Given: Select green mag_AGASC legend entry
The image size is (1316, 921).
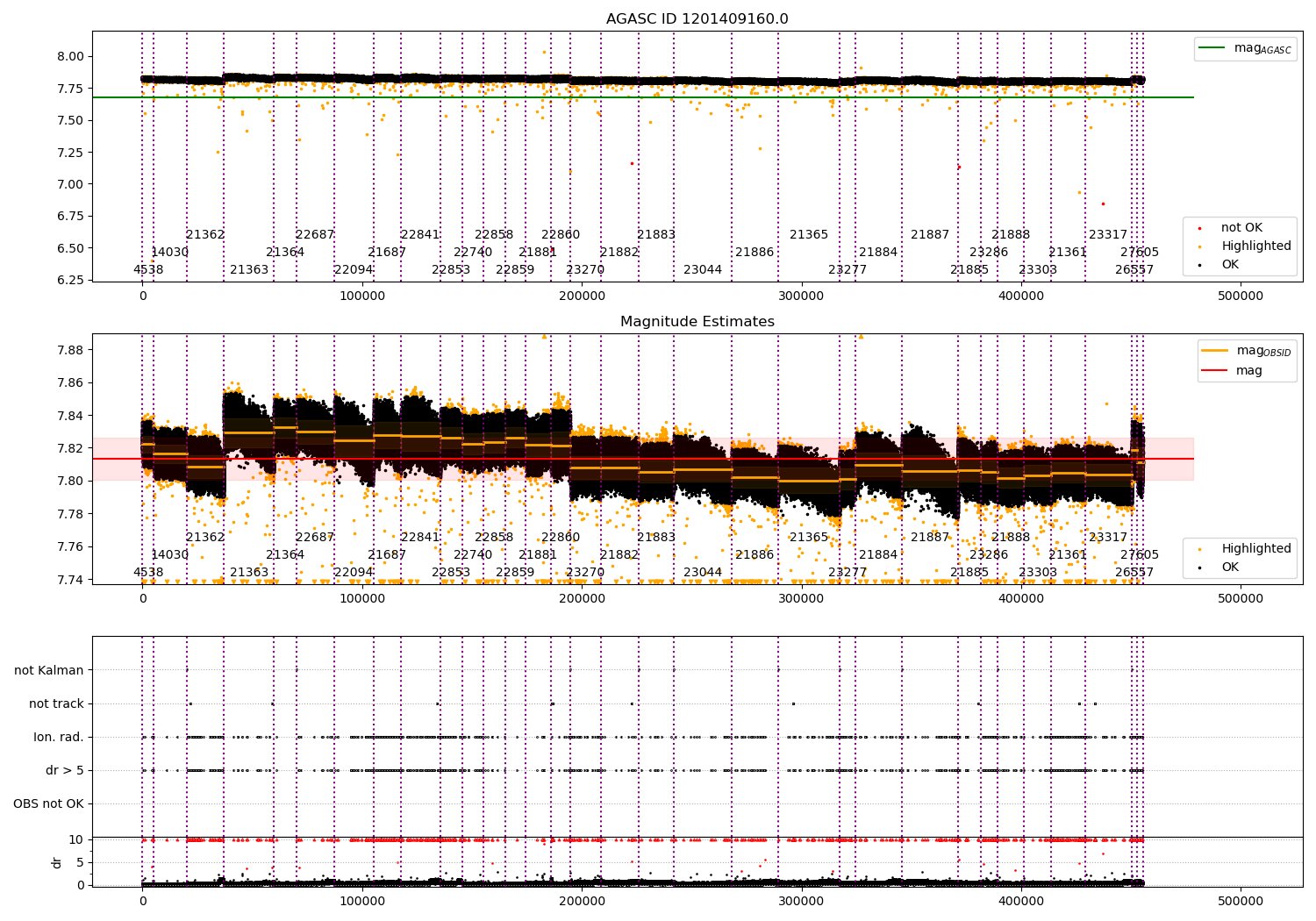Looking at the screenshot, I should (1246, 48).
